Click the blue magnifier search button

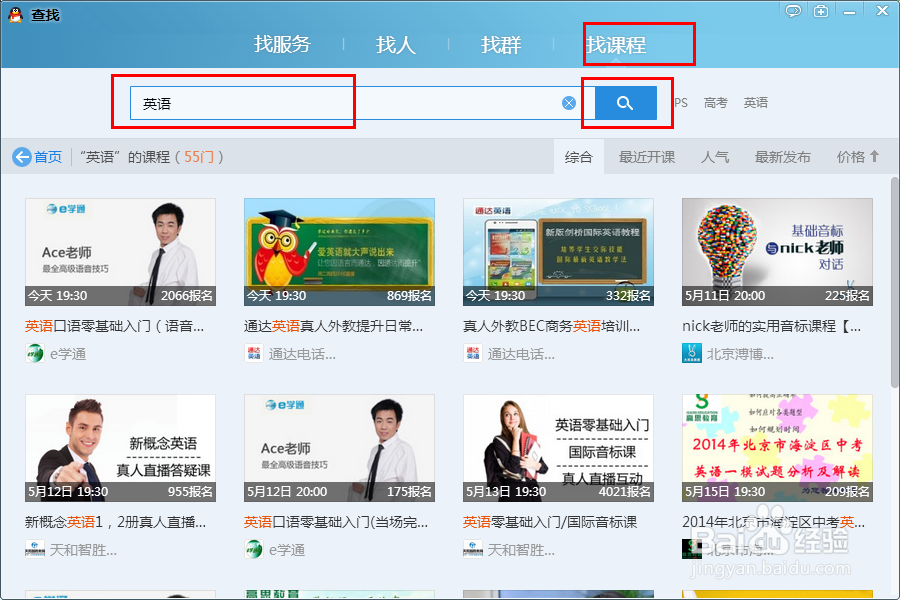pos(625,102)
